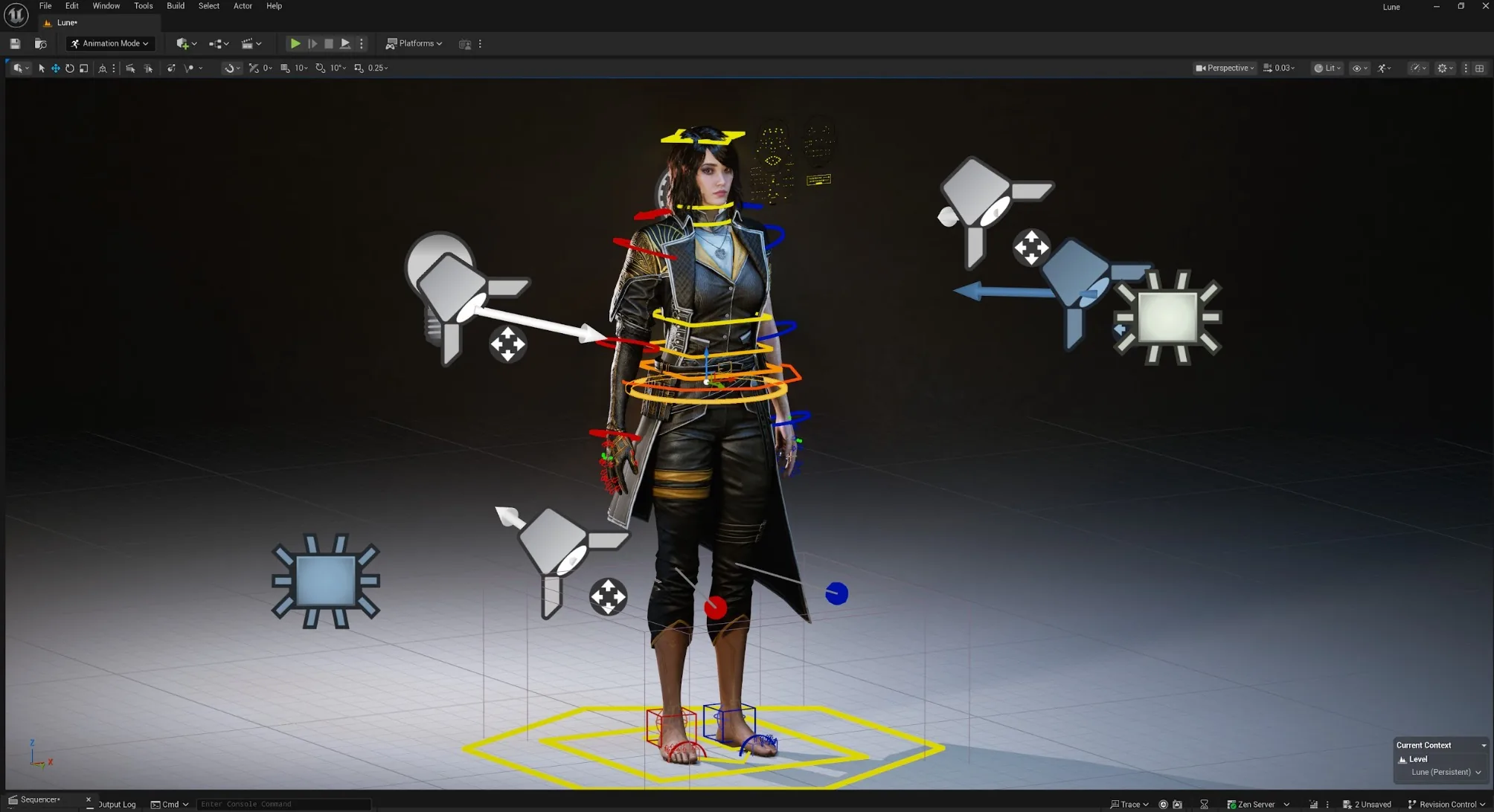Open the viewport gear settings menu

(1445, 68)
